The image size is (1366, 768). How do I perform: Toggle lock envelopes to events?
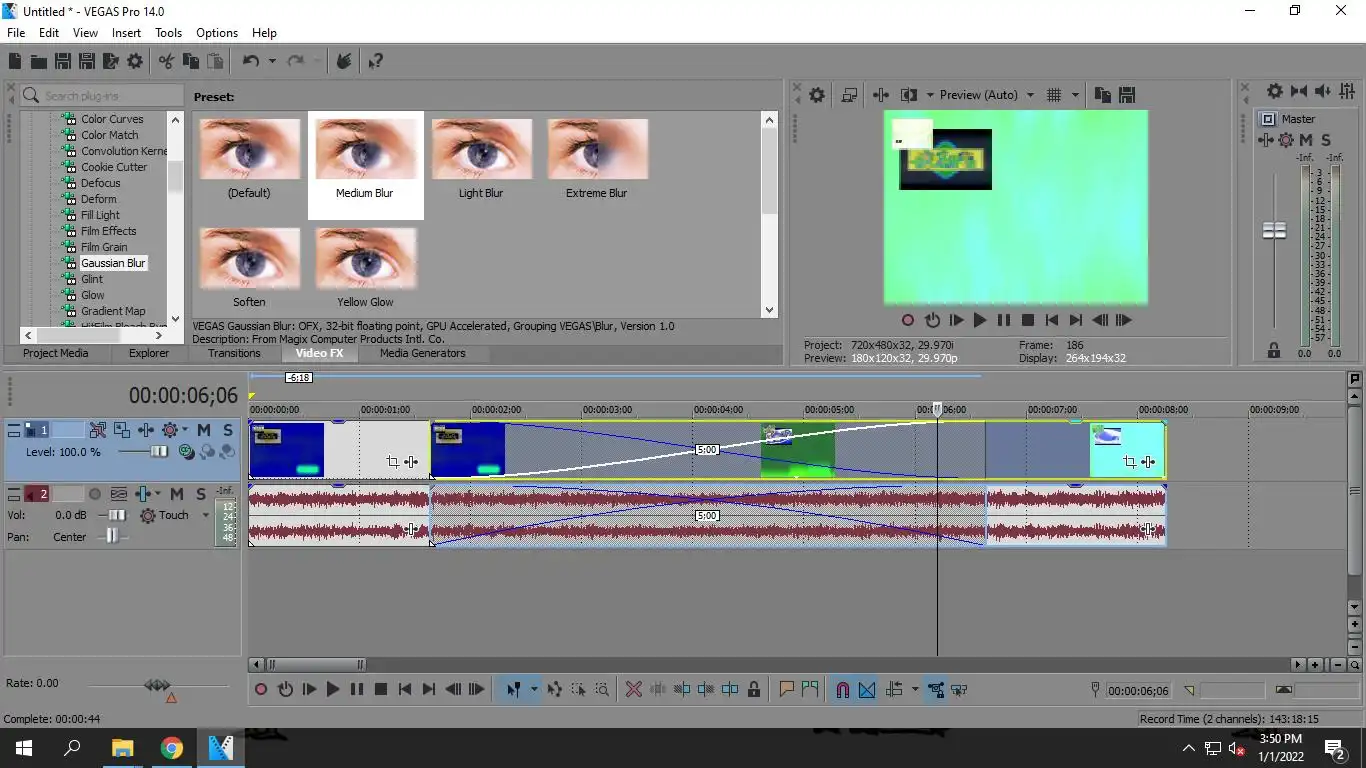[x=936, y=690]
